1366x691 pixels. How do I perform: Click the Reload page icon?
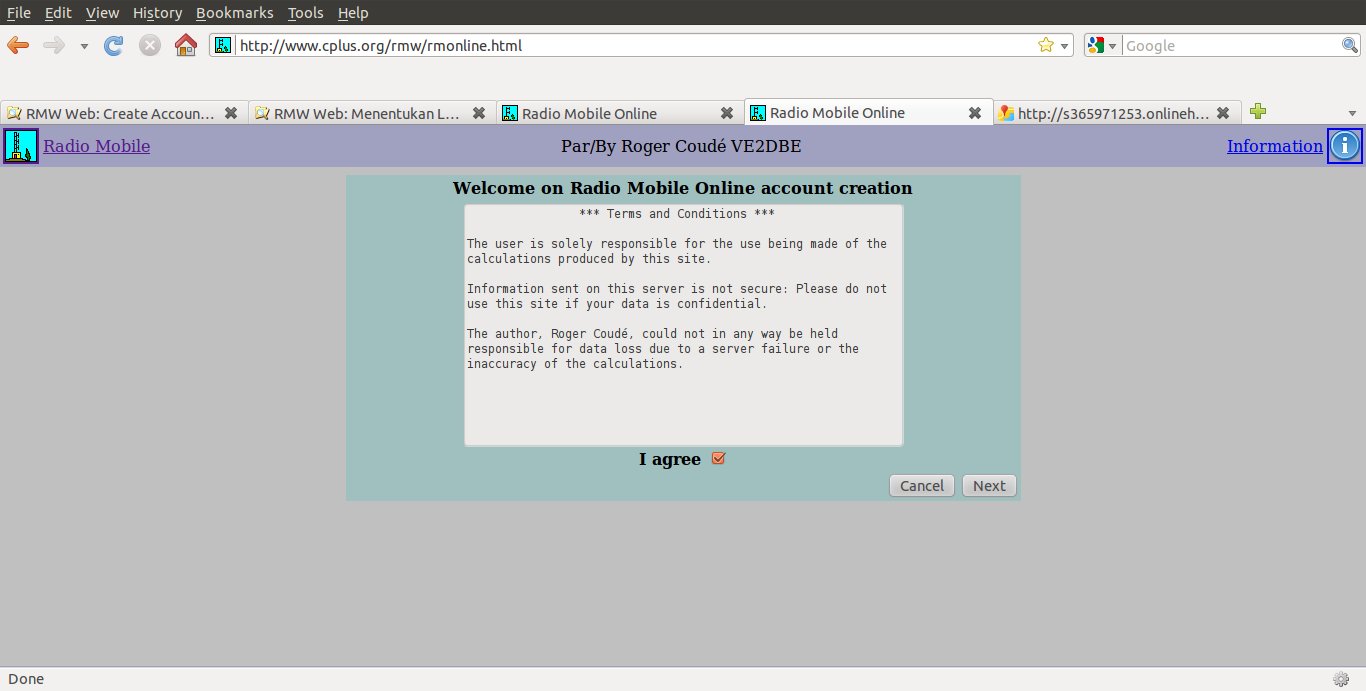point(114,45)
